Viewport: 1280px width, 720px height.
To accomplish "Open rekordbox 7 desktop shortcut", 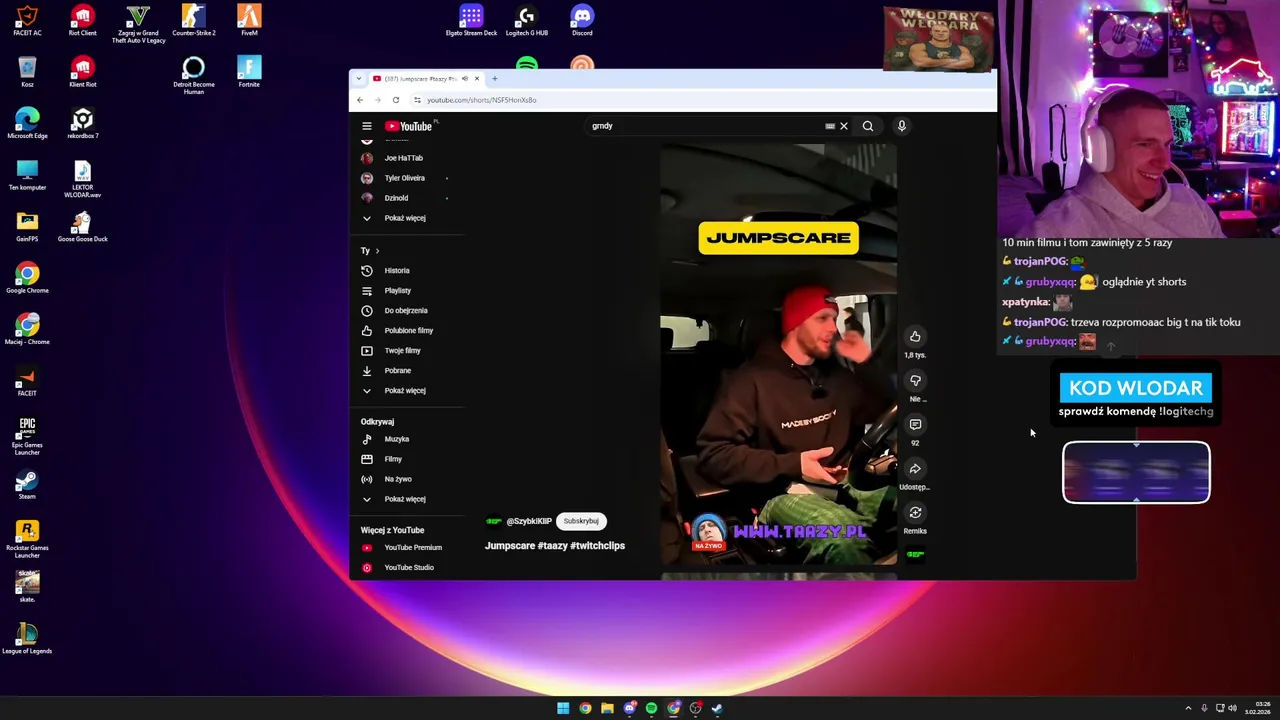I will 82,124.
